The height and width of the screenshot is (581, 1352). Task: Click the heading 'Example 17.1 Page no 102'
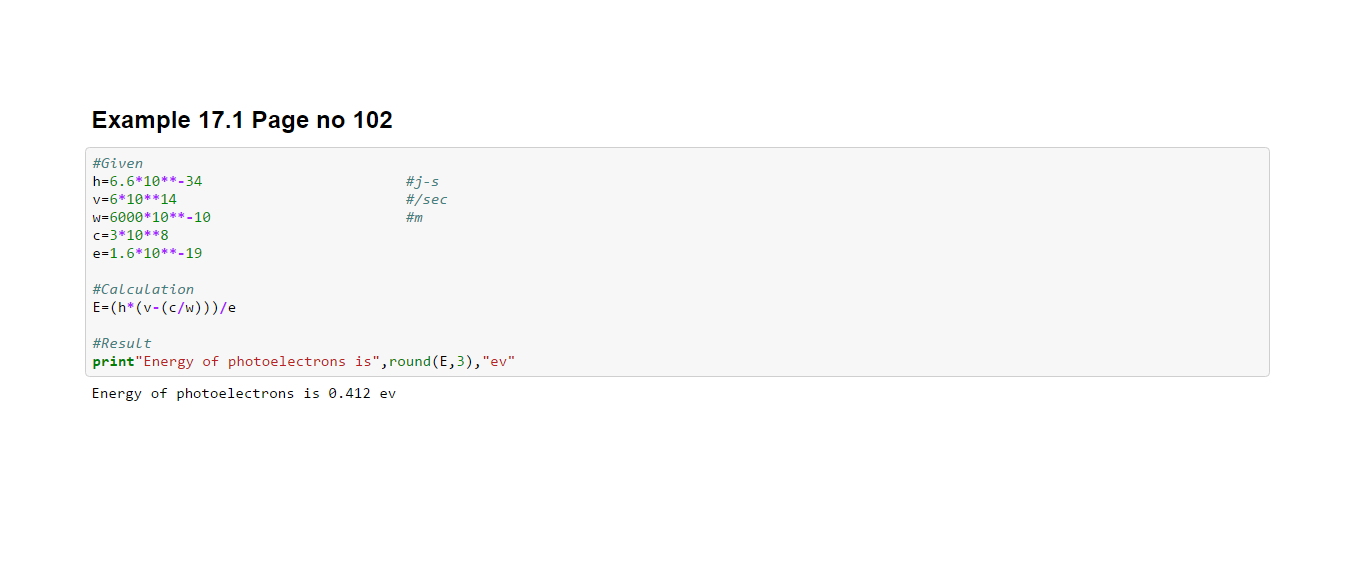coord(242,121)
